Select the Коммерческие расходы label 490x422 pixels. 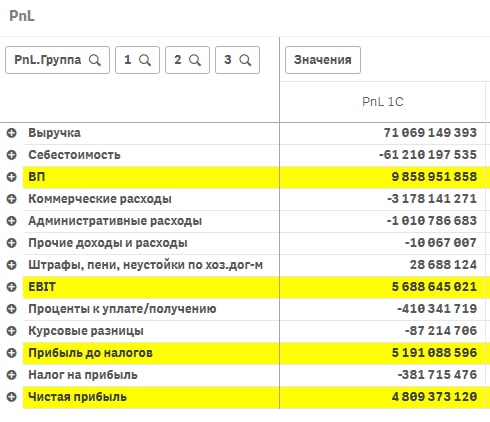pos(100,199)
